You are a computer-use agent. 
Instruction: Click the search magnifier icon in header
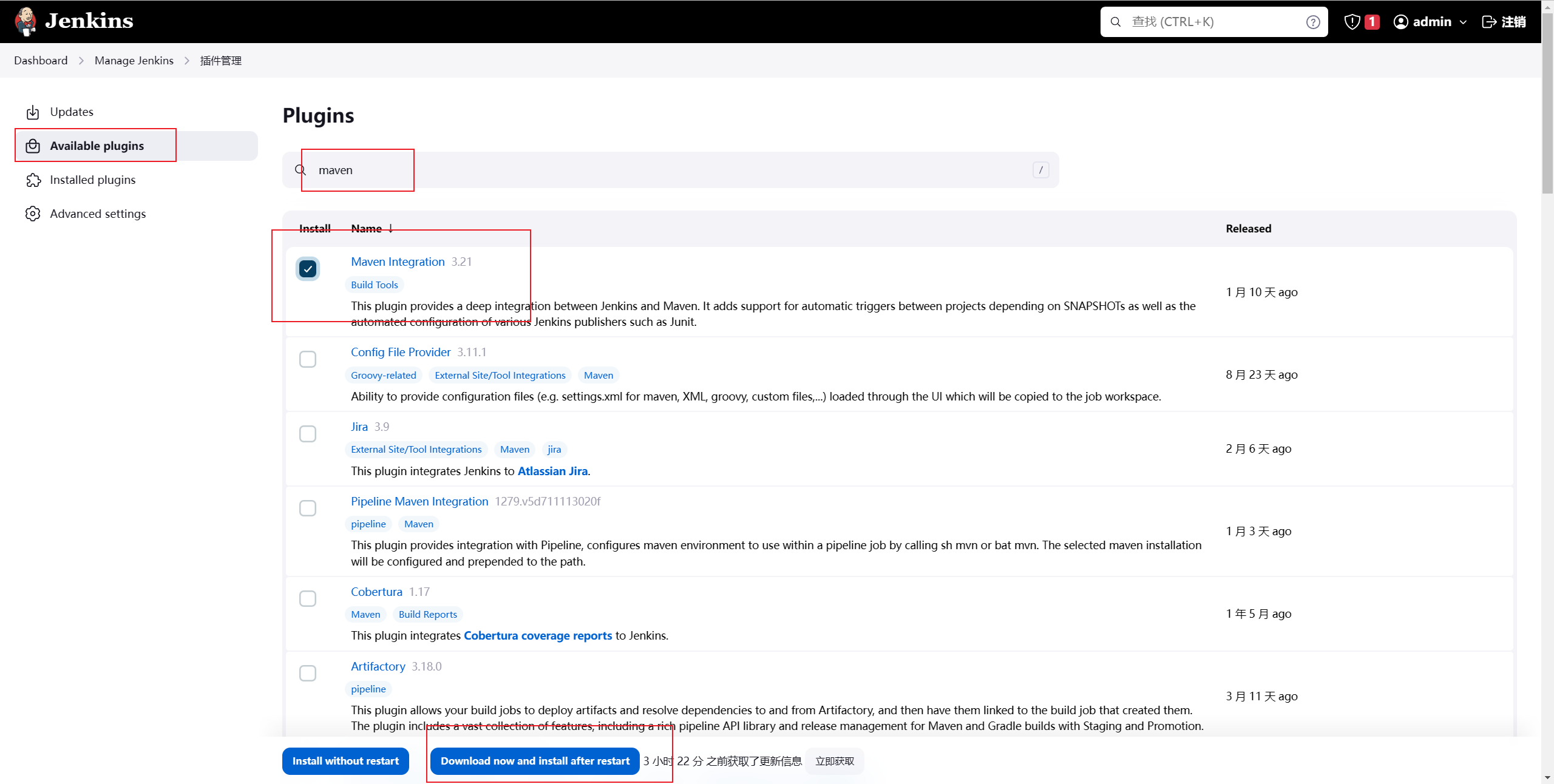(x=1116, y=22)
